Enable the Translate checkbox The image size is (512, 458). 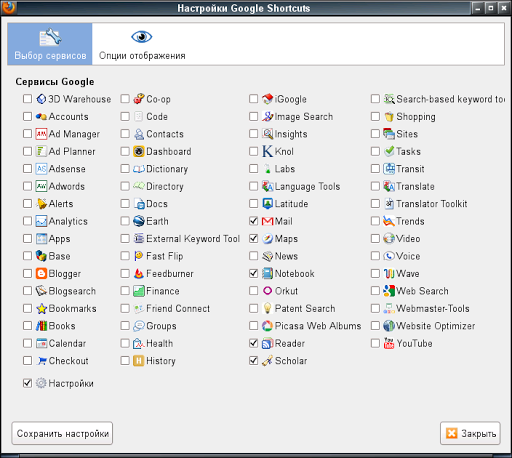(x=375, y=186)
